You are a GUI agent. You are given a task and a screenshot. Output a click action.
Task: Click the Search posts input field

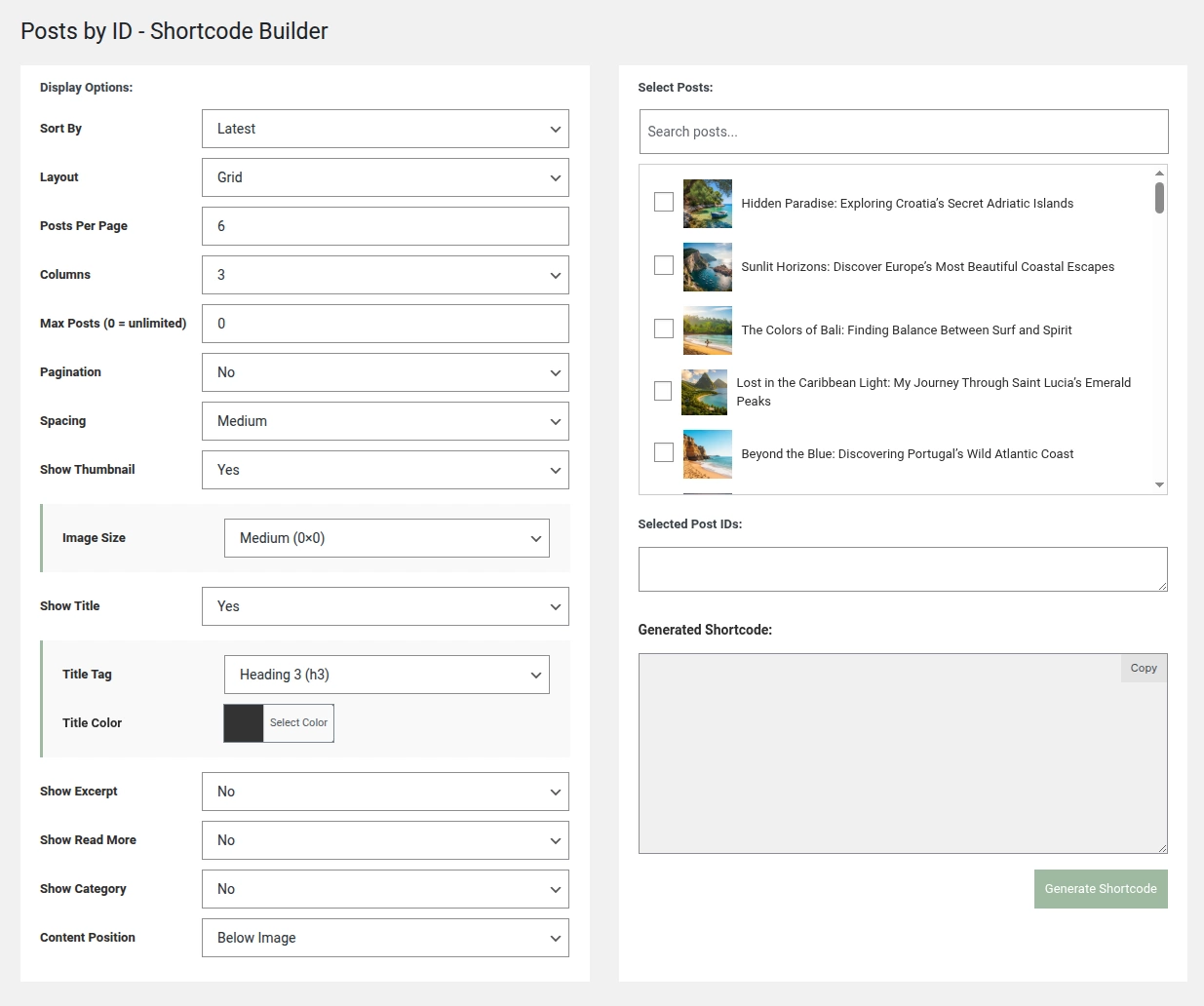[x=903, y=132]
